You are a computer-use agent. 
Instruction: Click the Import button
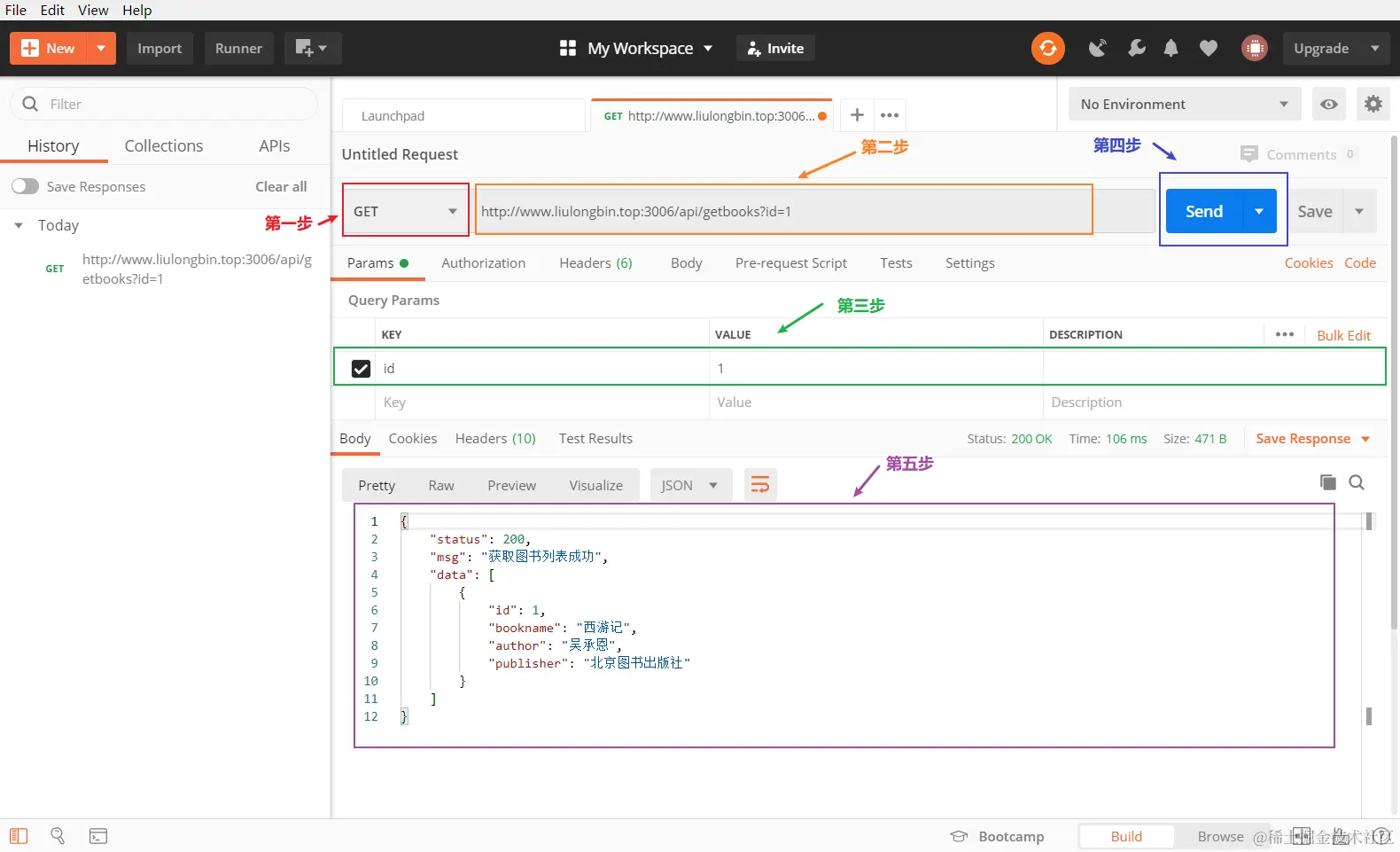[x=159, y=48]
